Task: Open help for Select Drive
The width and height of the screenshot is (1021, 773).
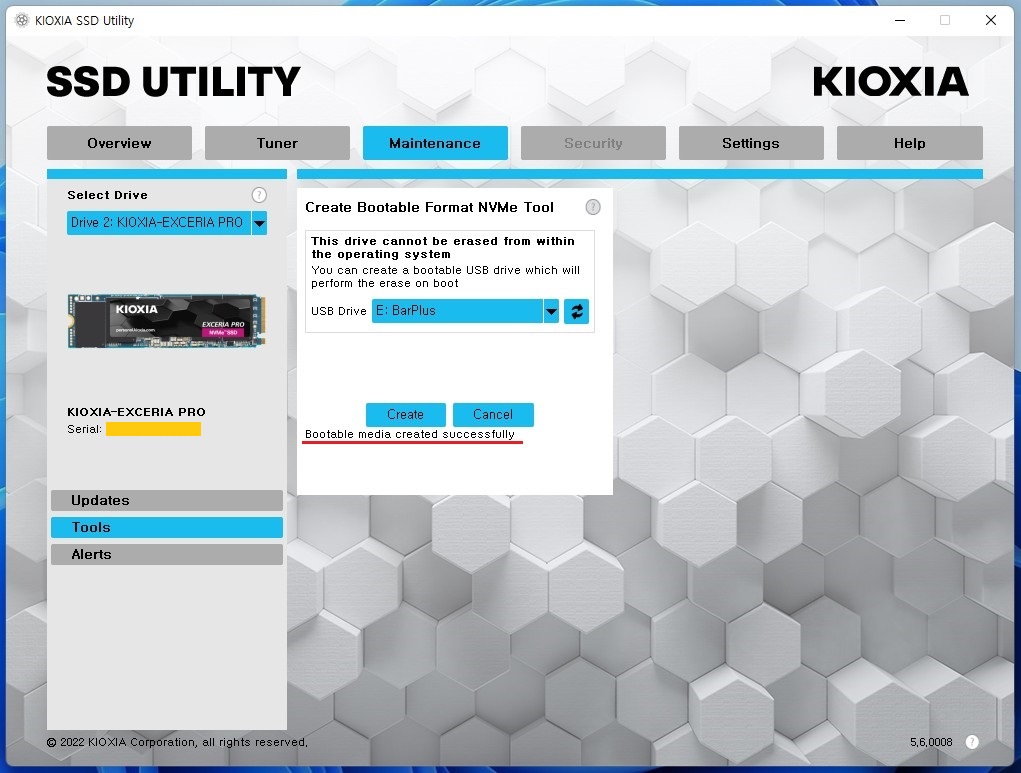Action: pyautogui.click(x=259, y=195)
